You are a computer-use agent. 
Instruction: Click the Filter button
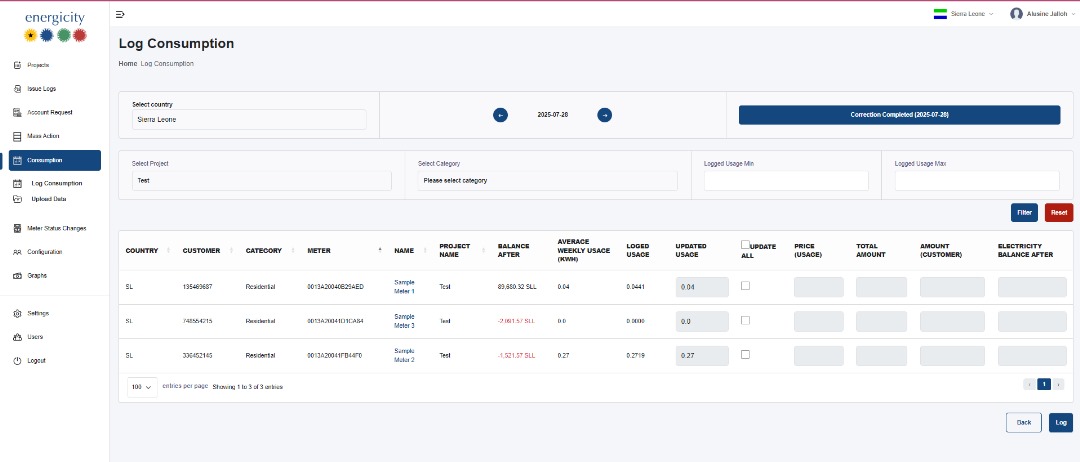pyautogui.click(x=1024, y=213)
